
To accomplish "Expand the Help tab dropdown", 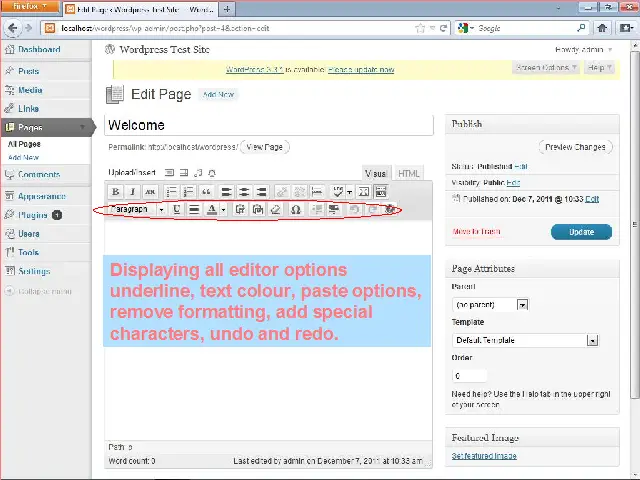I will tap(599, 68).
